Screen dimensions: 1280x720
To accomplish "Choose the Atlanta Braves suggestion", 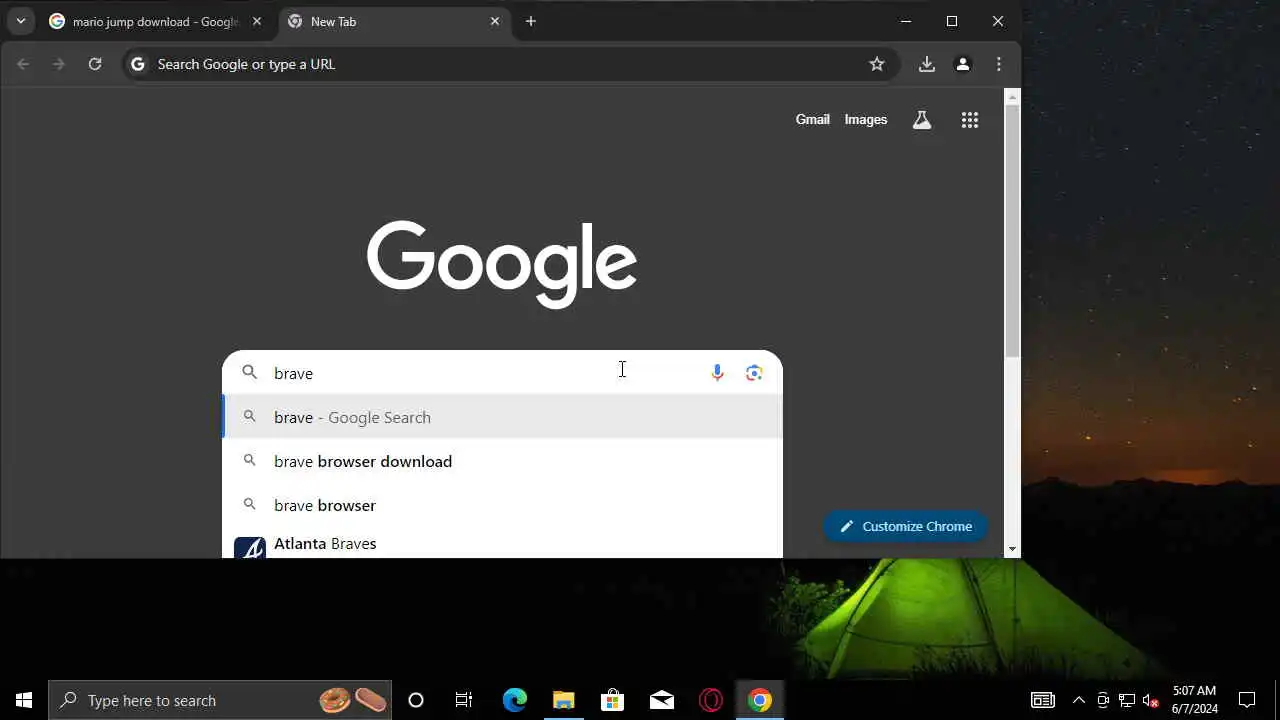I will (x=502, y=543).
